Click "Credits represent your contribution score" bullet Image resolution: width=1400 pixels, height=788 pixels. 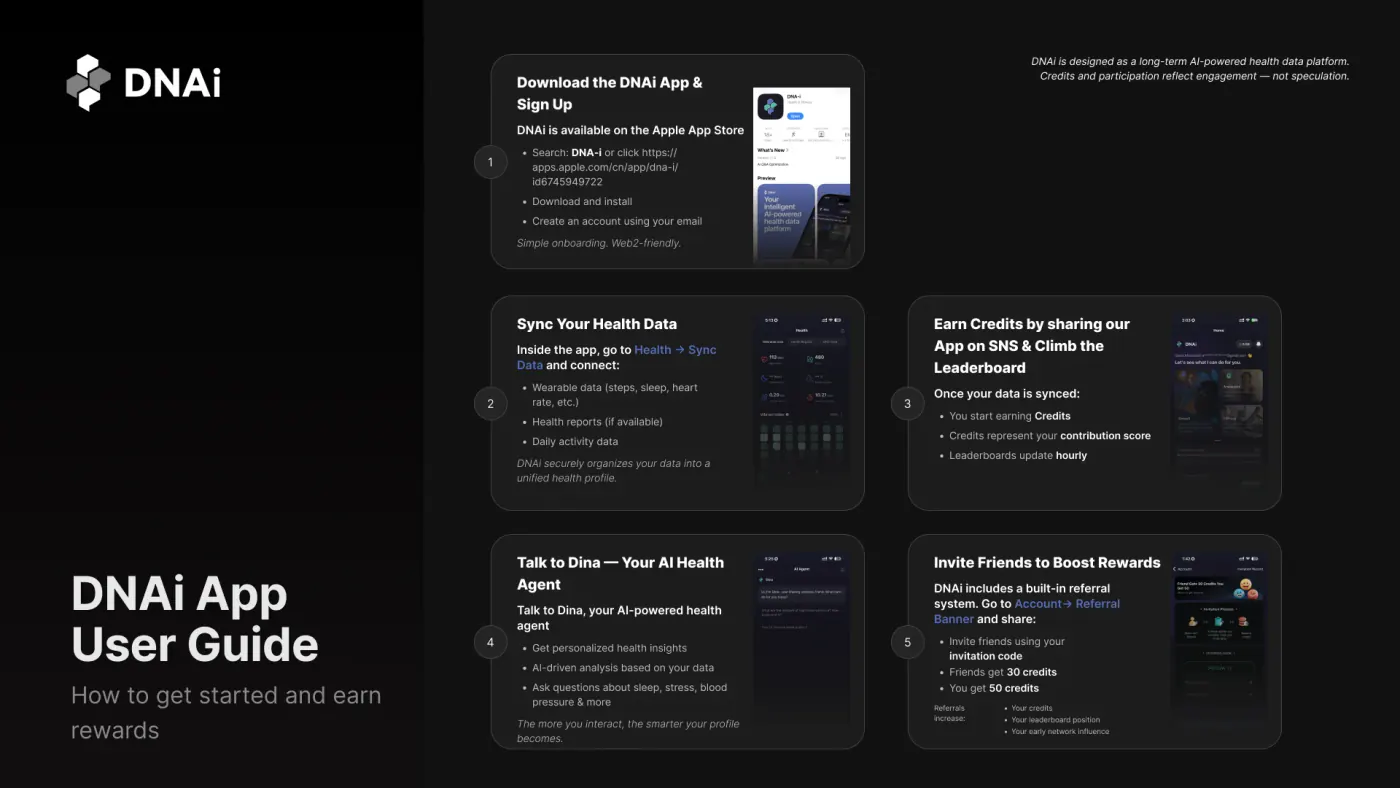(1050, 436)
